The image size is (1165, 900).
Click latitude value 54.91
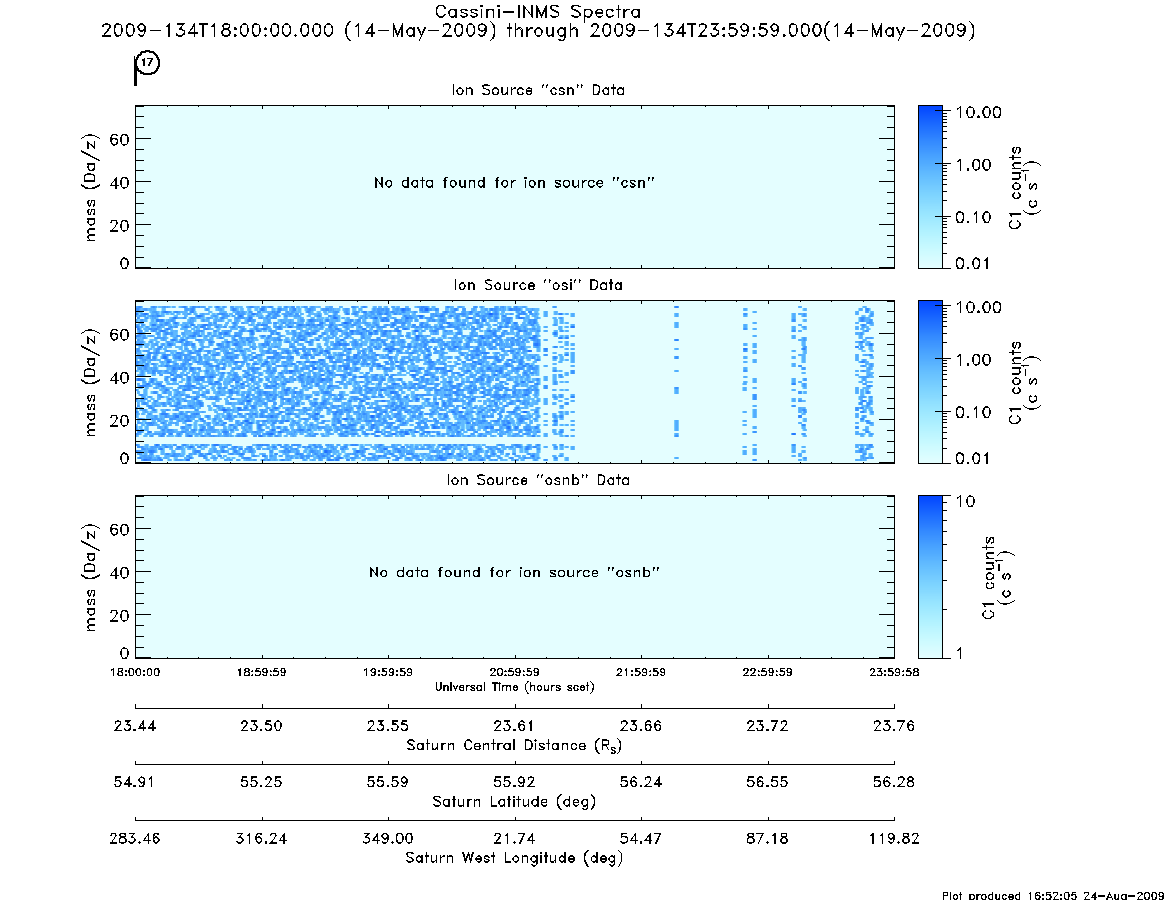pos(134,782)
